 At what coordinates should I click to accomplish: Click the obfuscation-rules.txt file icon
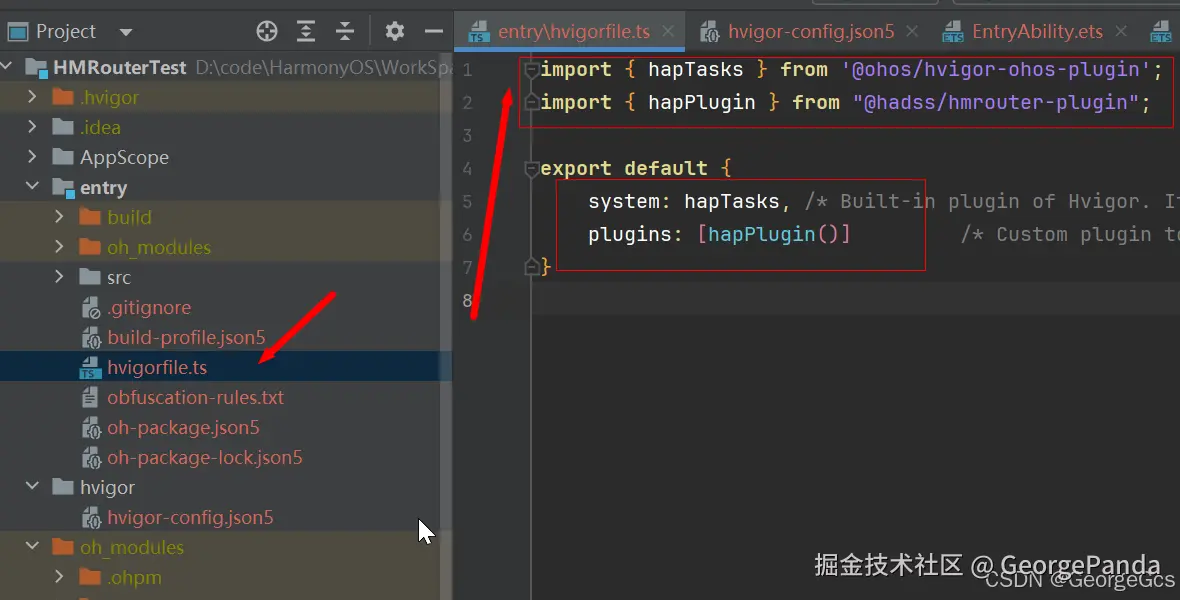click(90, 397)
